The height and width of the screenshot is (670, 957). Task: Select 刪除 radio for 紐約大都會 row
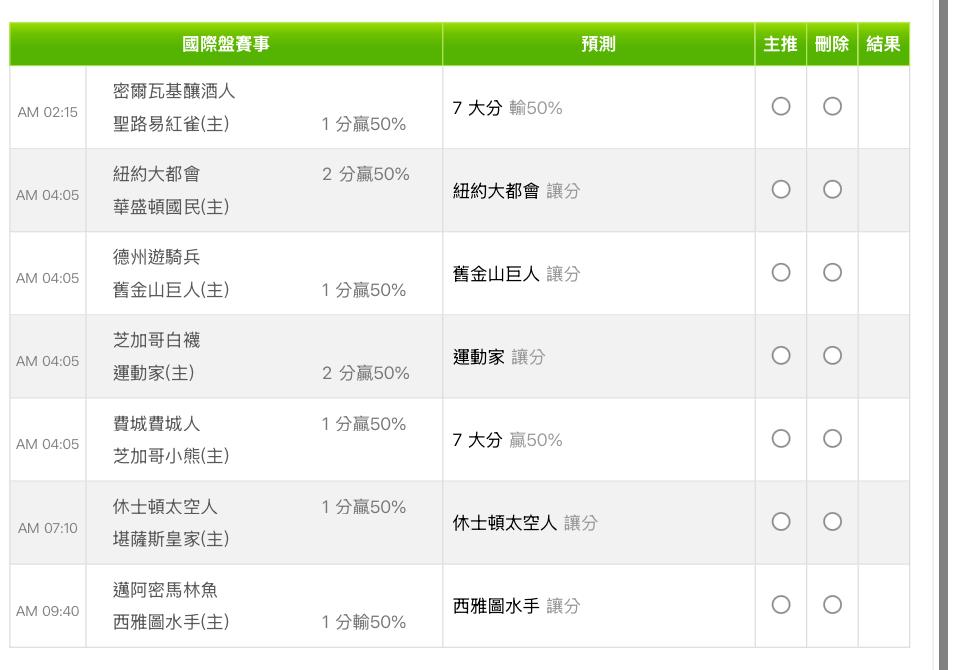tap(832, 190)
